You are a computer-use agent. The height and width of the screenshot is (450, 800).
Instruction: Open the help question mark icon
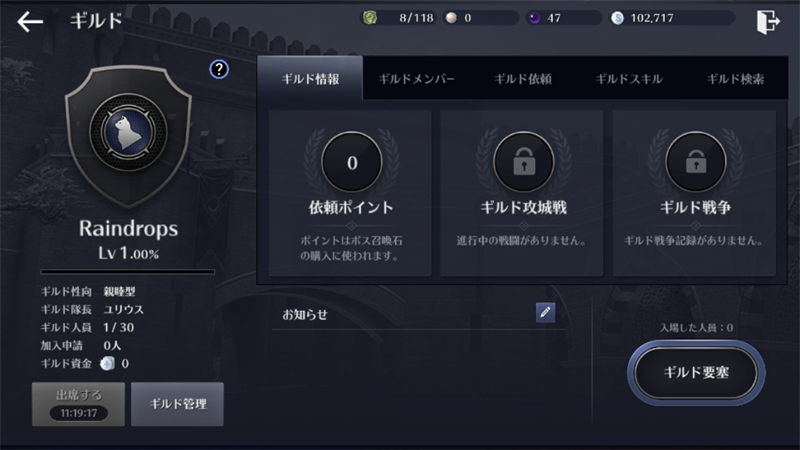pos(219,69)
